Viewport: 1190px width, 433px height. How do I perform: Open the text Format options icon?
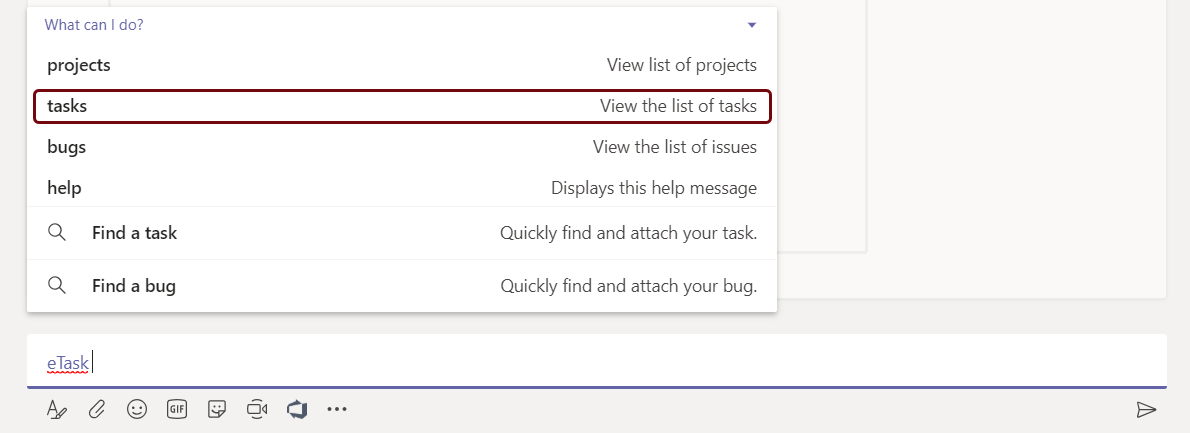tap(56, 409)
